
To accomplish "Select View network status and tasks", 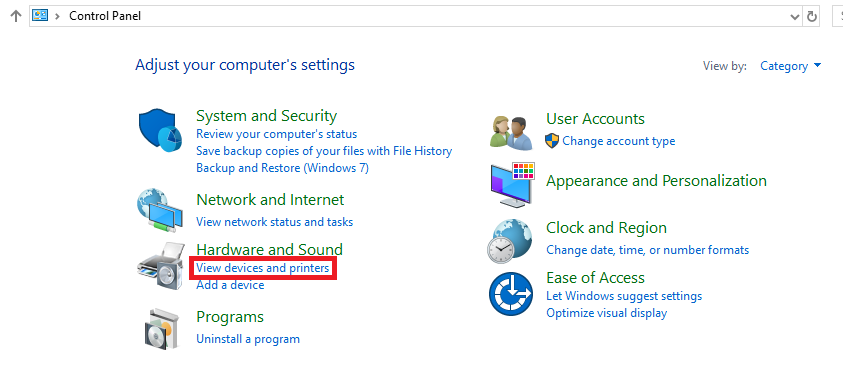I will 275,221.
